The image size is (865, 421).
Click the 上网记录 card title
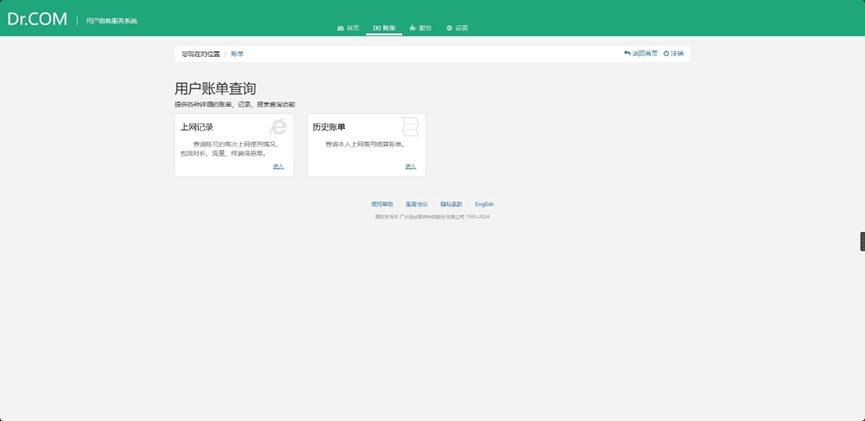tap(197, 127)
